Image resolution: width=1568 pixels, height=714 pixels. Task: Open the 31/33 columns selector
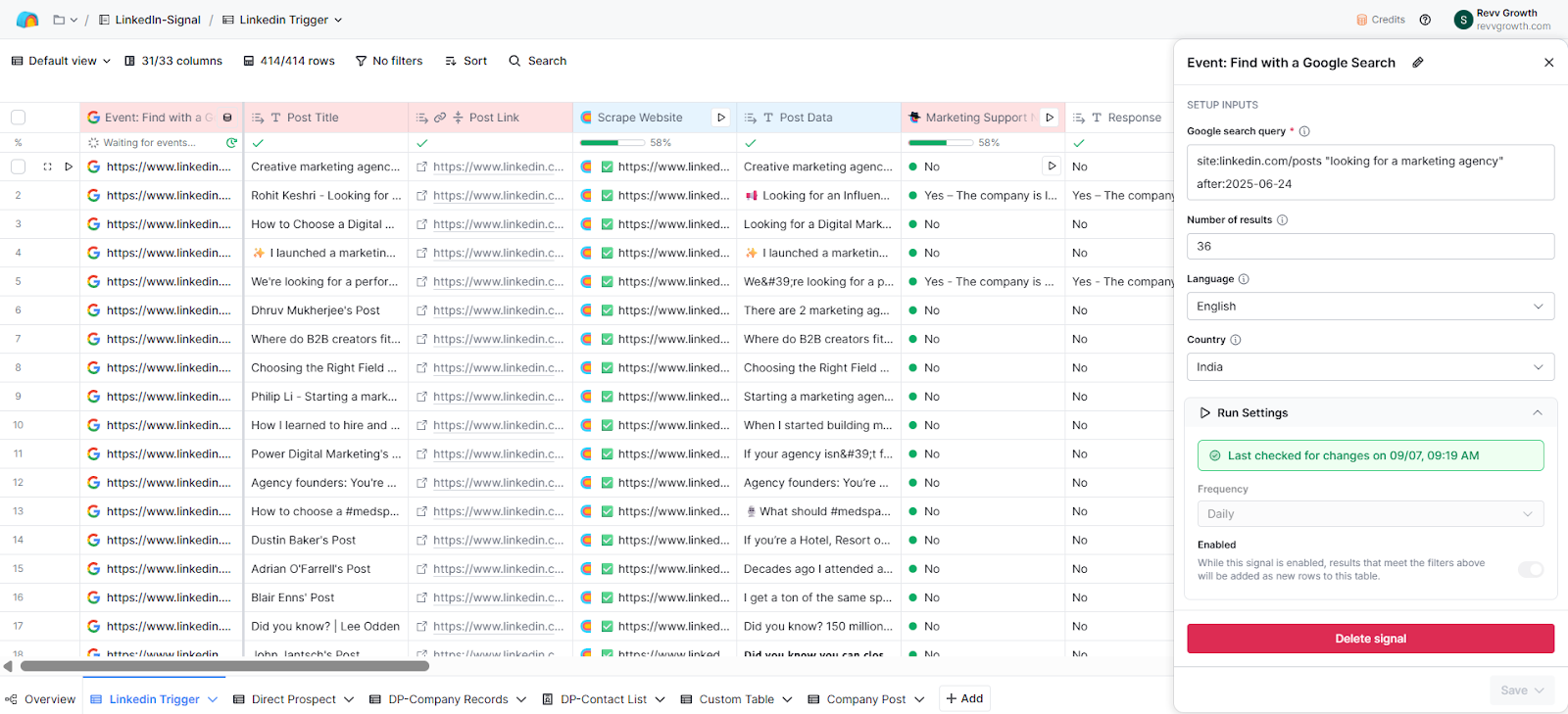[x=173, y=61]
